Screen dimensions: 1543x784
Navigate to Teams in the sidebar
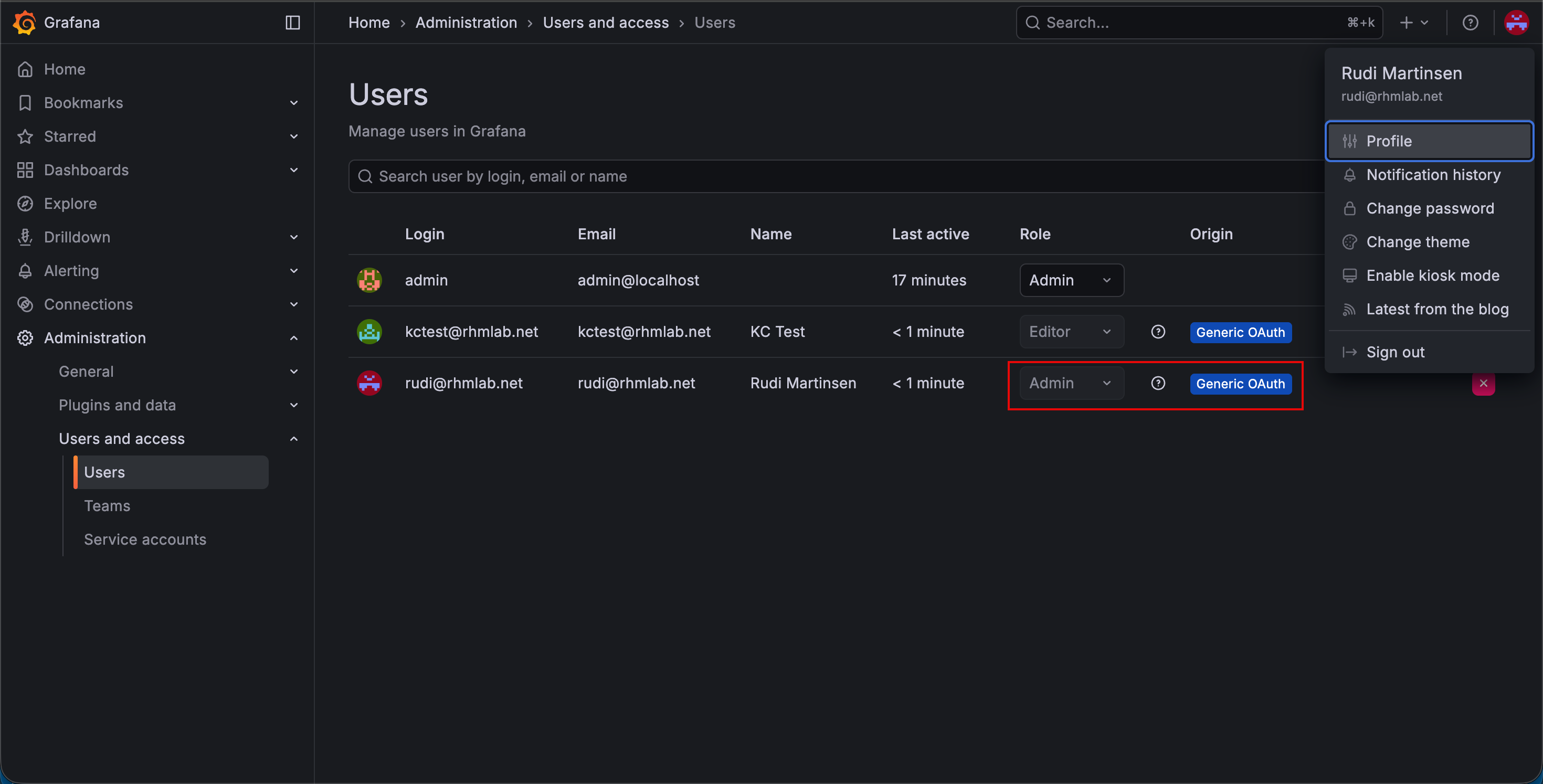coord(107,505)
